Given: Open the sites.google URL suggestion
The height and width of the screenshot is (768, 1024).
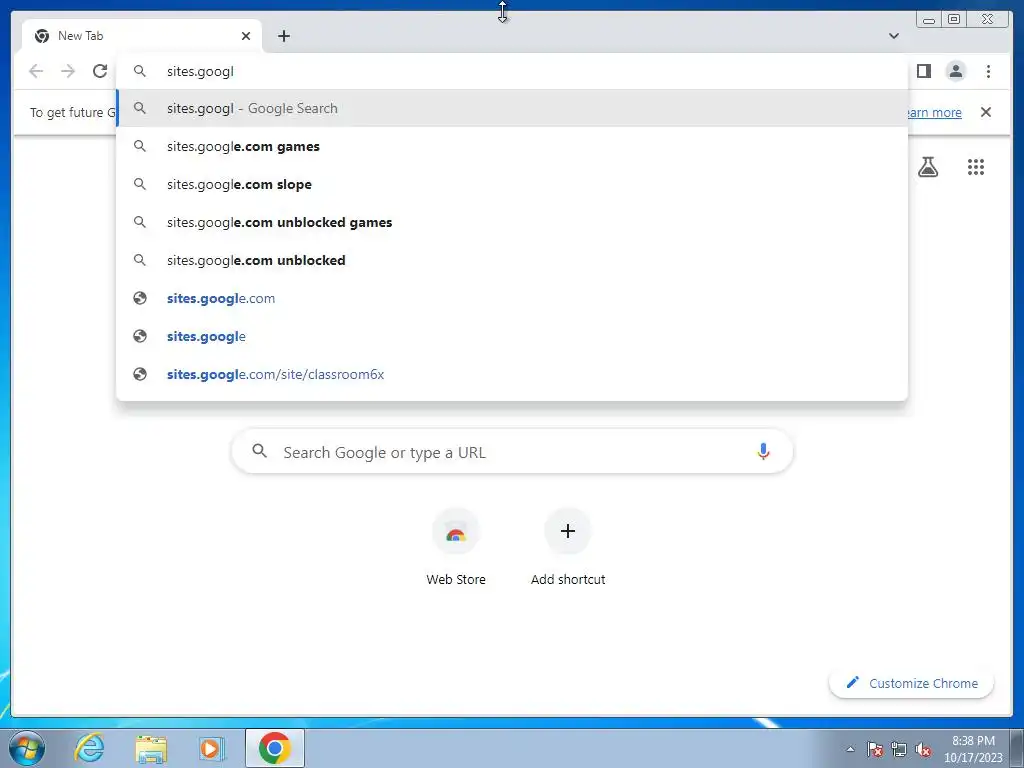Looking at the screenshot, I should [512, 336].
